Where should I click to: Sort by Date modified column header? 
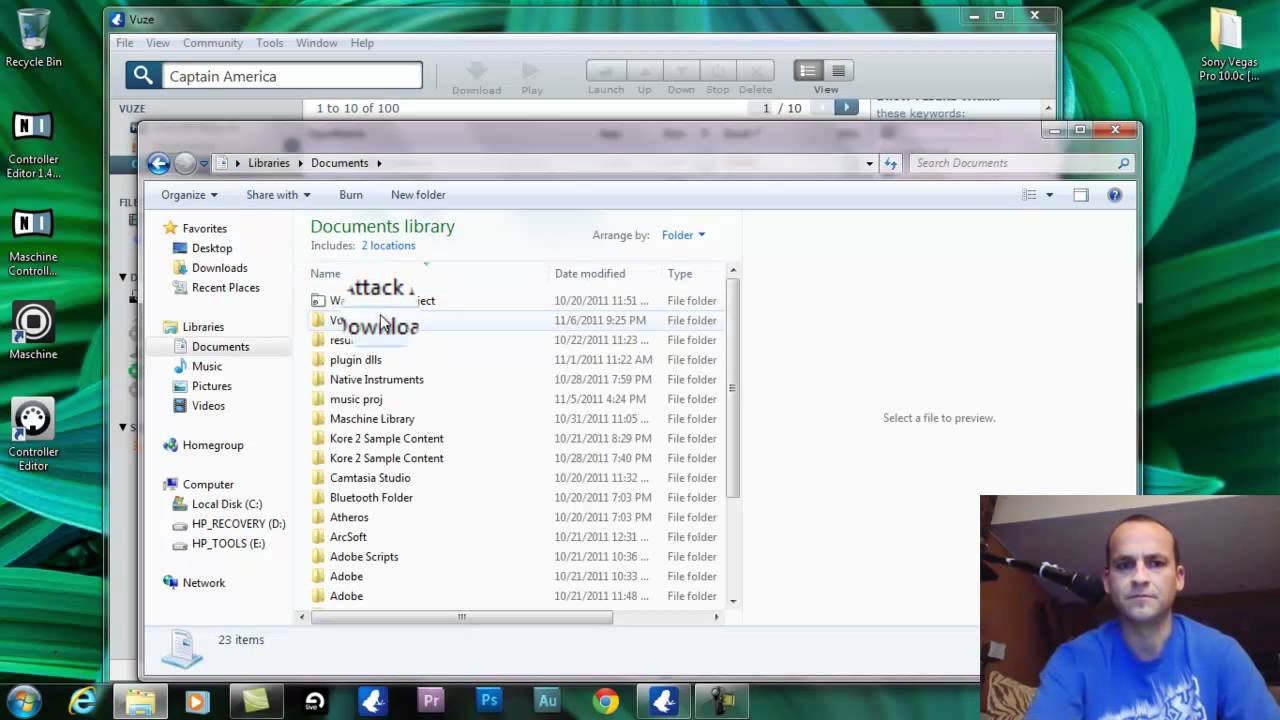pyautogui.click(x=590, y=273)
